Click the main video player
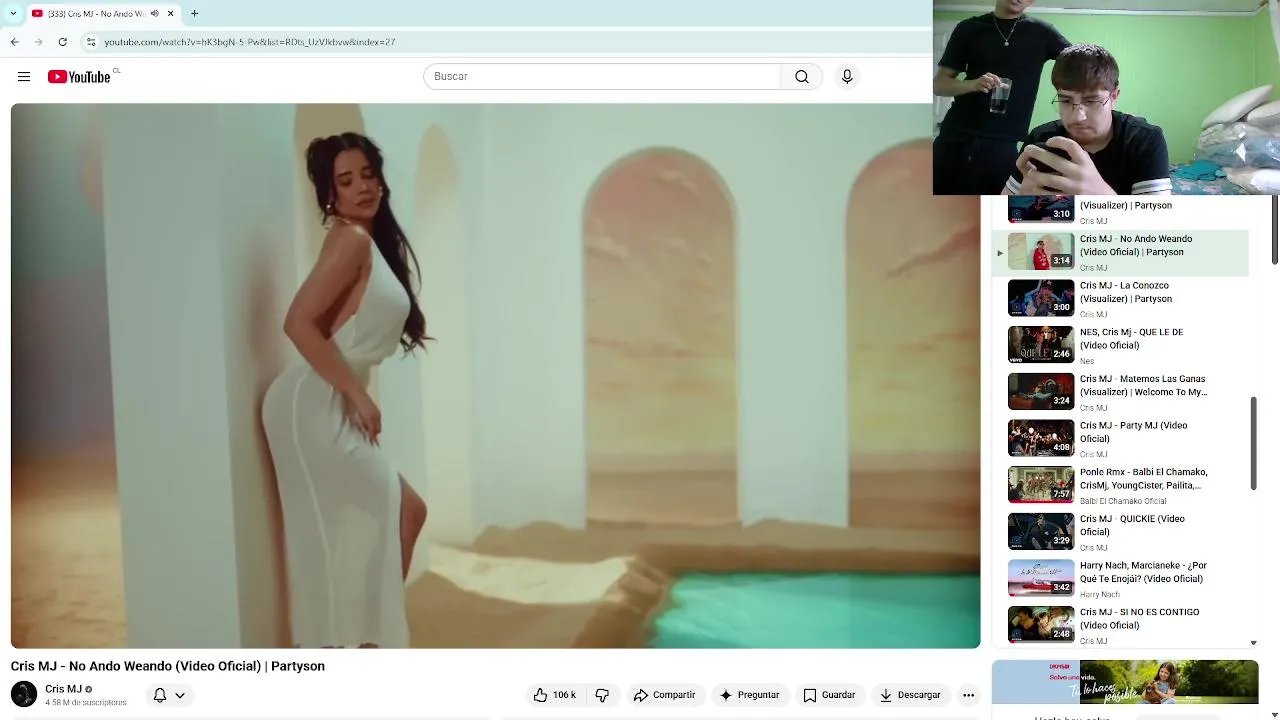The width and height of the screenshot is (1280, 720). (x=495, y=376)
